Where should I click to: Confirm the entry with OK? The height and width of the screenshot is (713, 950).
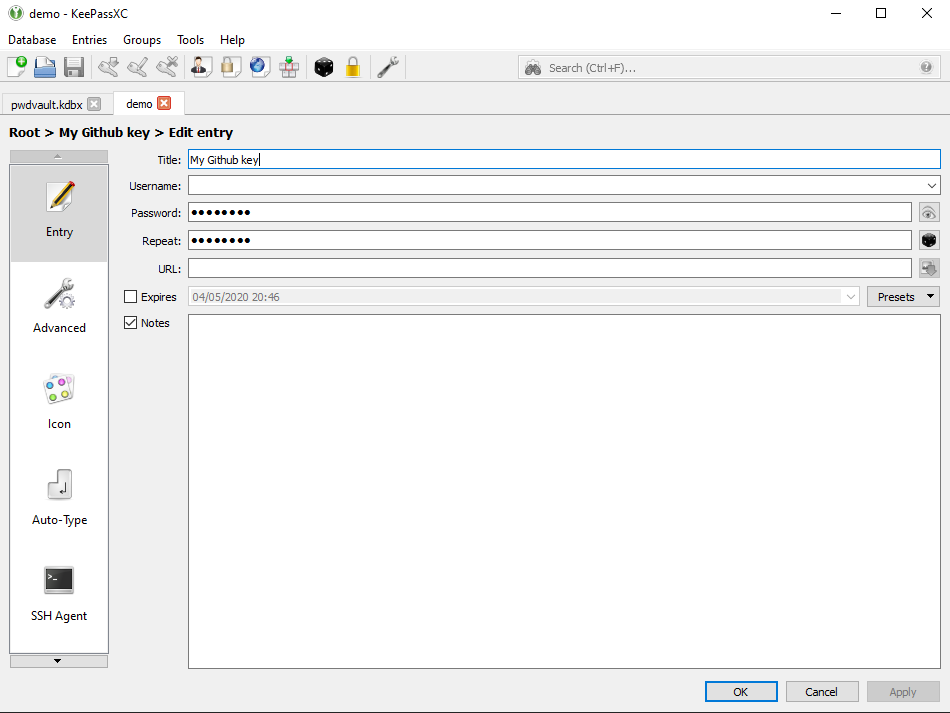(x=741, y=692)
